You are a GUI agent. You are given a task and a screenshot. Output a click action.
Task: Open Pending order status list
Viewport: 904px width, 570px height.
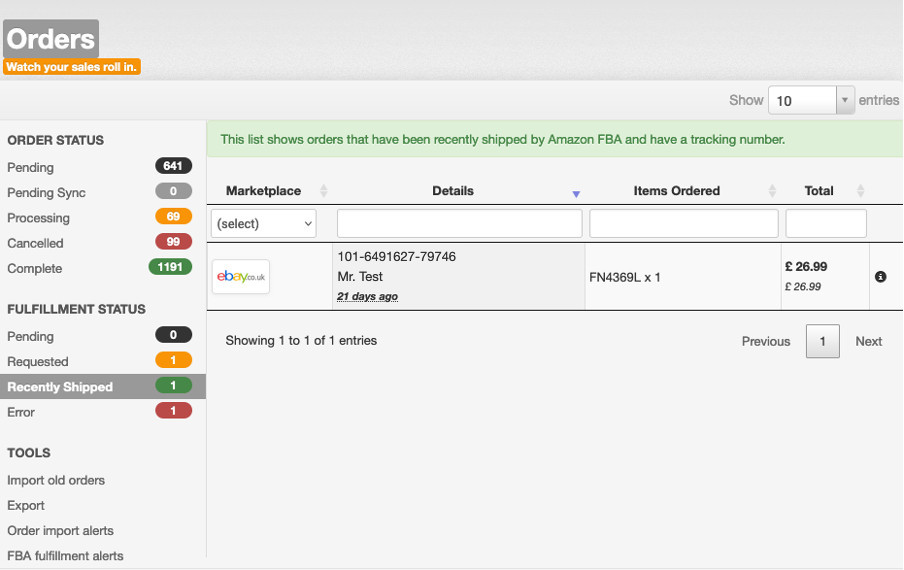[x=31, y=168]
